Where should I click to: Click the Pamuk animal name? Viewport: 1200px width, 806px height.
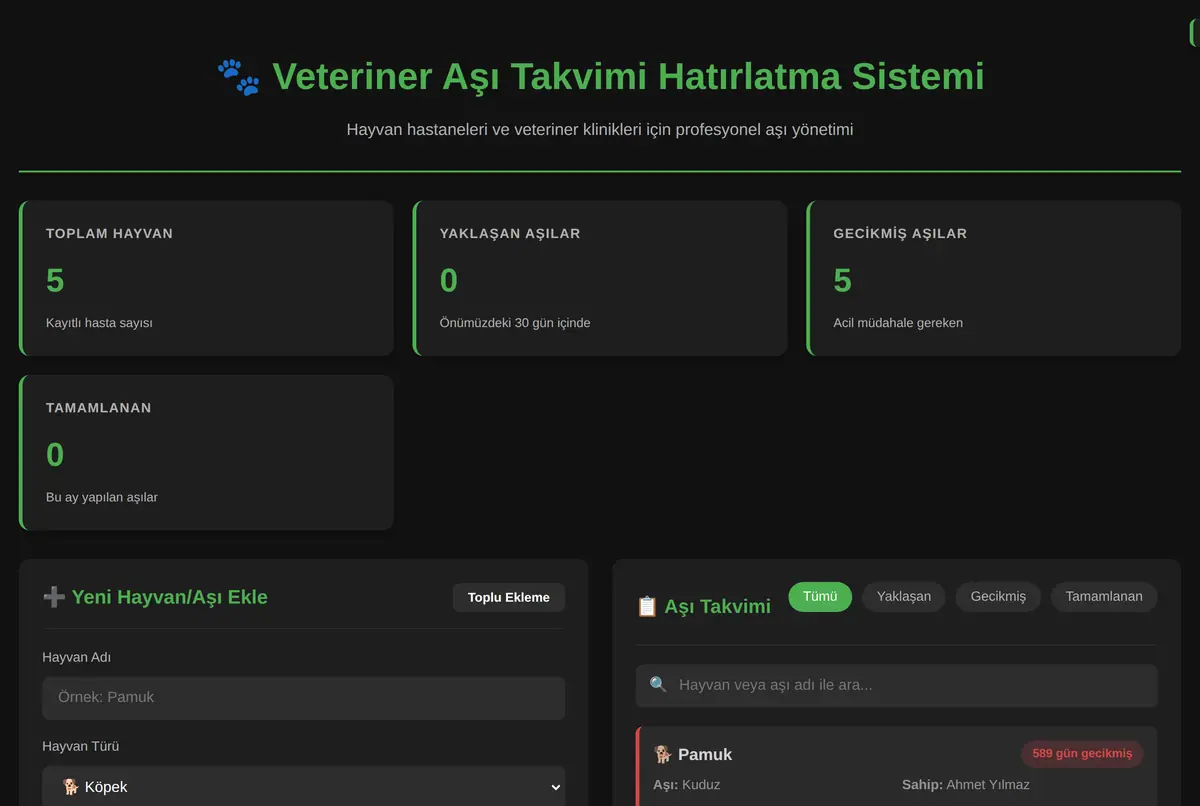tap(705, 754)
